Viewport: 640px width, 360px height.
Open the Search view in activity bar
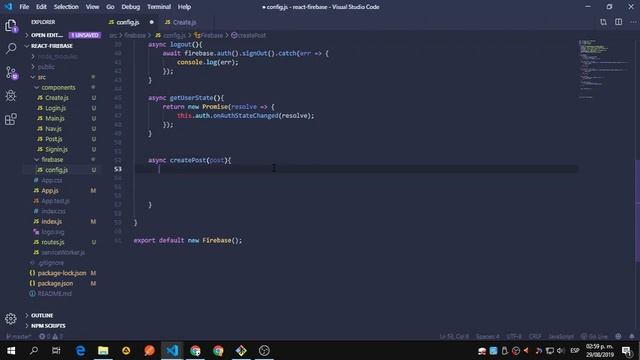[x=11, y=49]
